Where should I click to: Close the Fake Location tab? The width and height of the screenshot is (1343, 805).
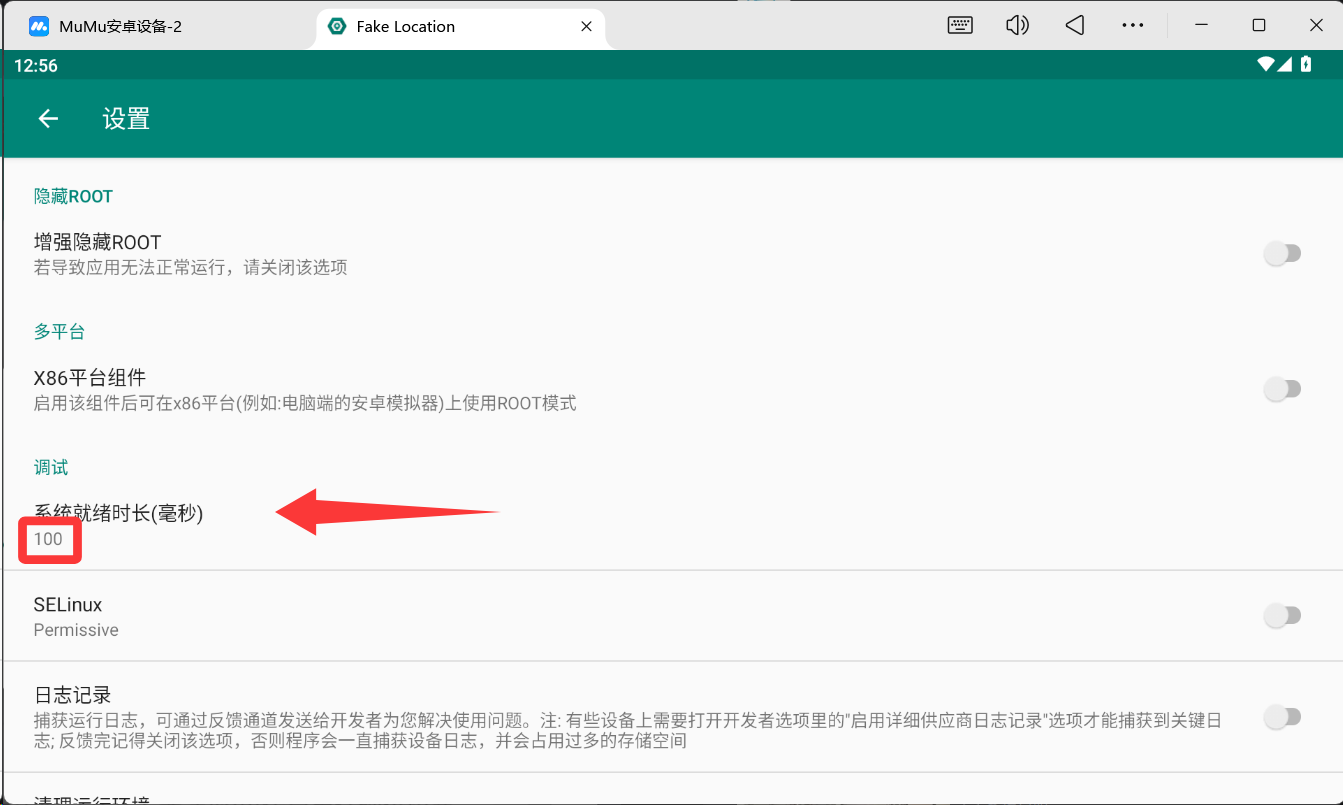[x=588, y=27]
